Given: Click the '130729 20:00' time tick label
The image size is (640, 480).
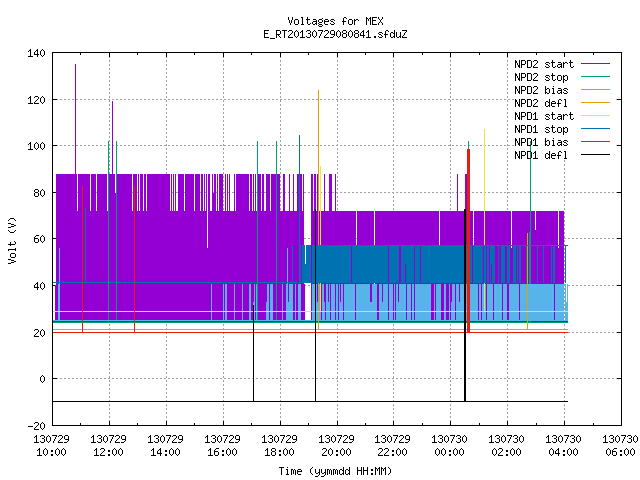Looking at the screenshot, I should click(x=336, y=446).
